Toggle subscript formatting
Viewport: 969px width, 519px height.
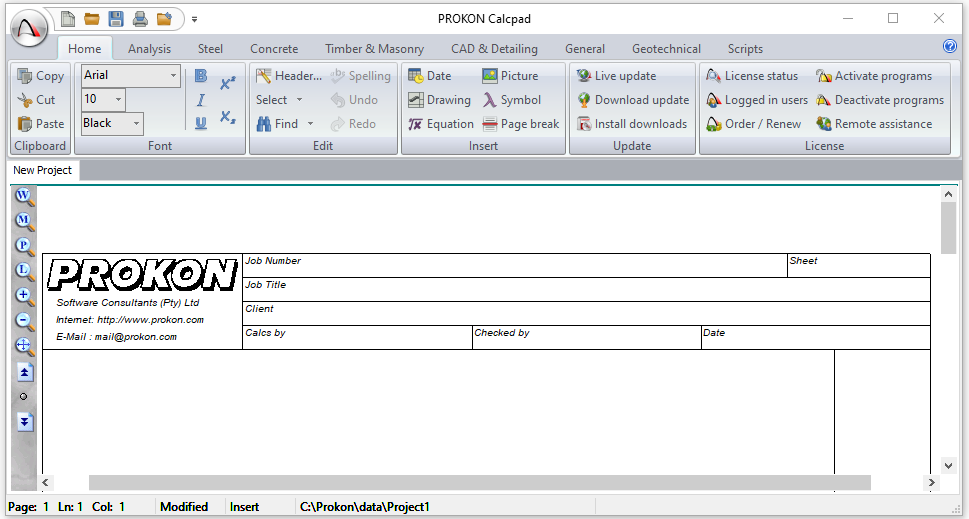[227, 116]
